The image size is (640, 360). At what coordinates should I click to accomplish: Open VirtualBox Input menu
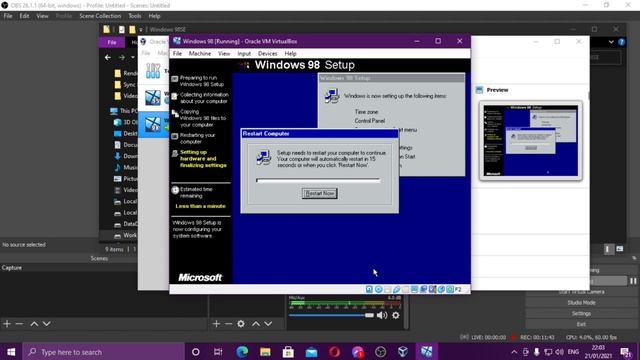click(x=244, y=53)
